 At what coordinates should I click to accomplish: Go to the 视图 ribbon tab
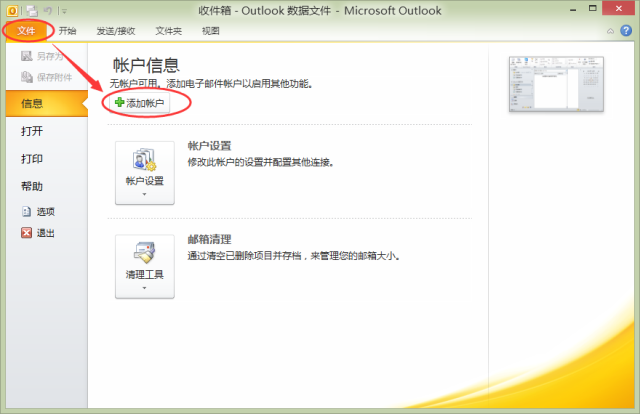point(211,31)
